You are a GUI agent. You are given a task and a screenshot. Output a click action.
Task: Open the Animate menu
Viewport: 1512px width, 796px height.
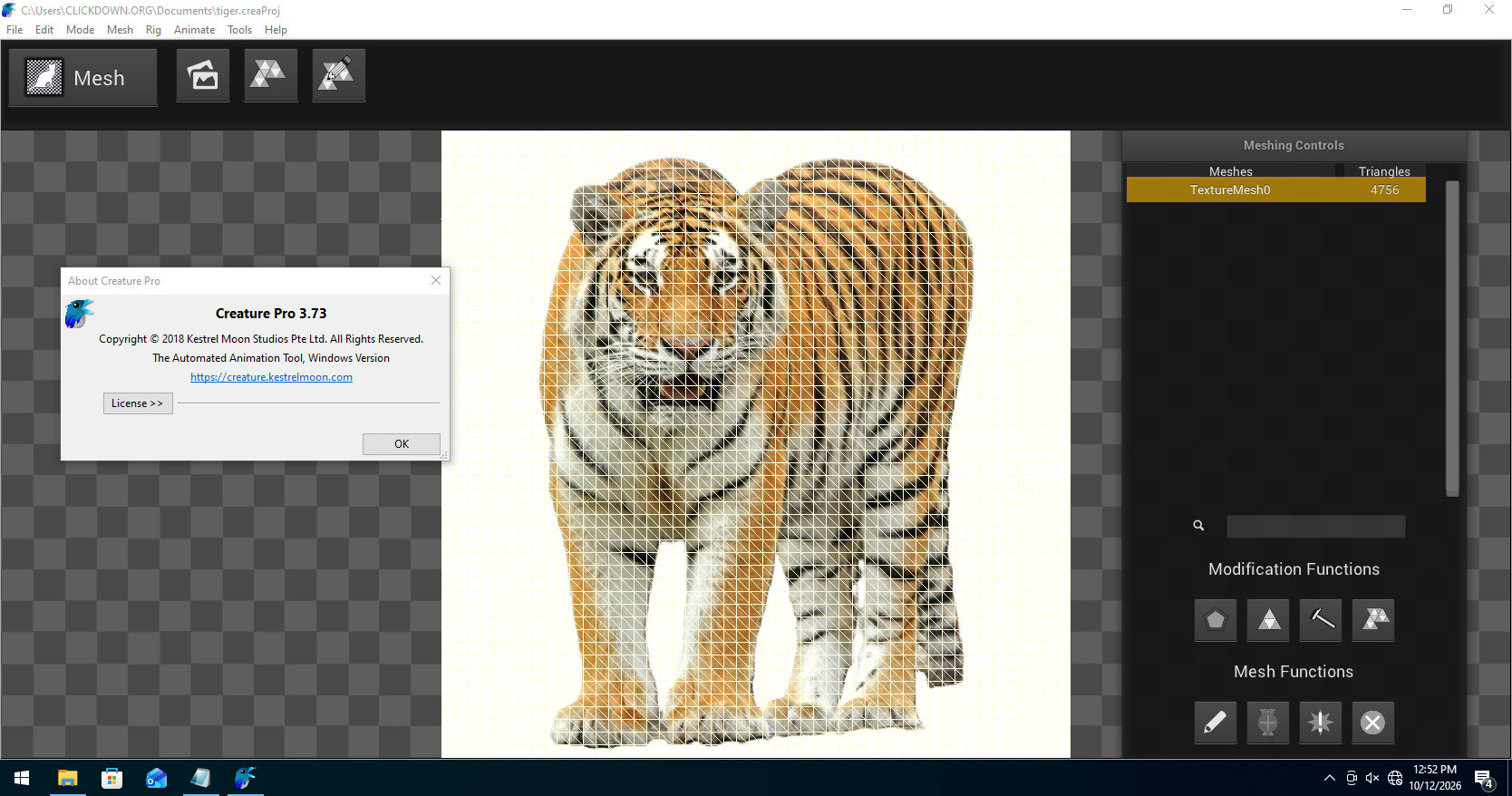(x=194, y=30)
